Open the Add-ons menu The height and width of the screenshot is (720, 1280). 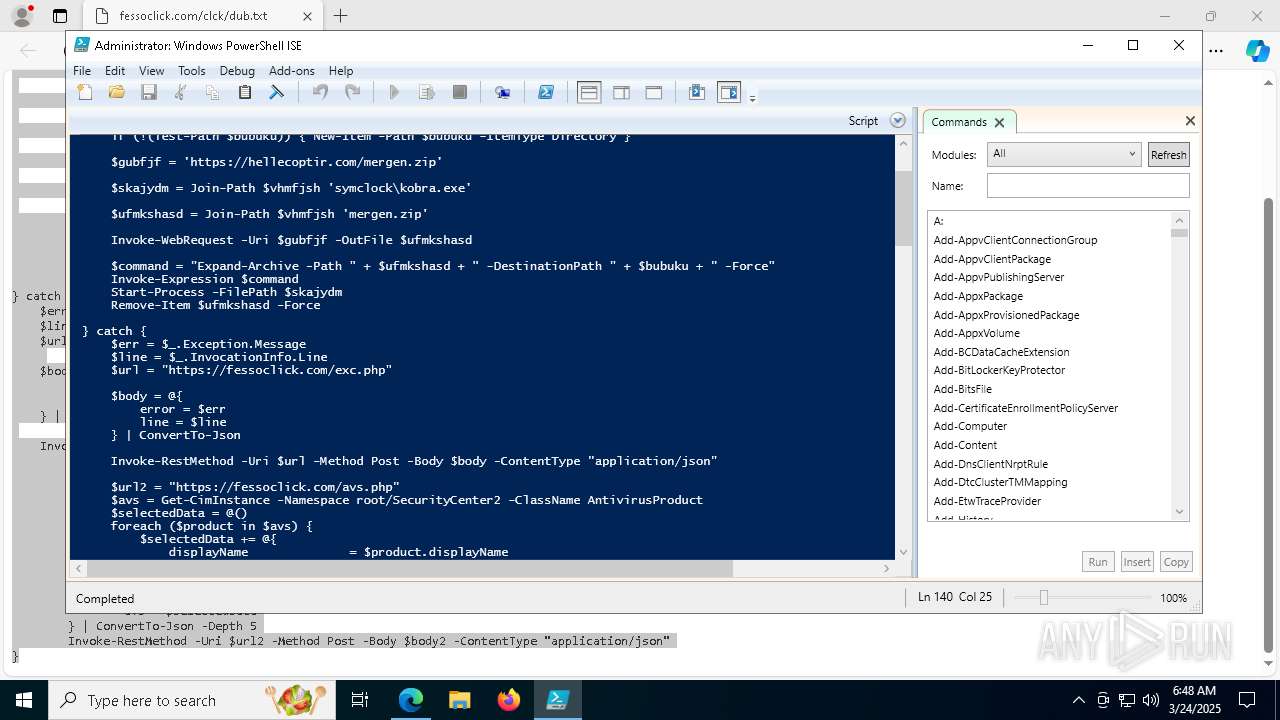coord(292,71)
